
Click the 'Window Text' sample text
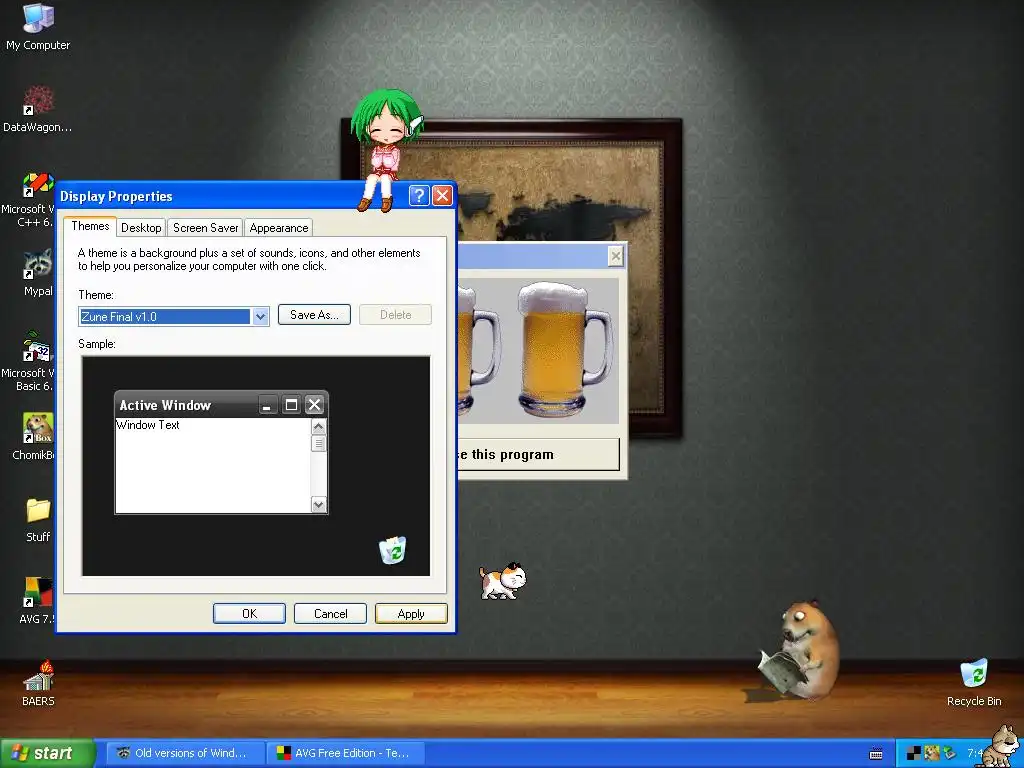148,425
